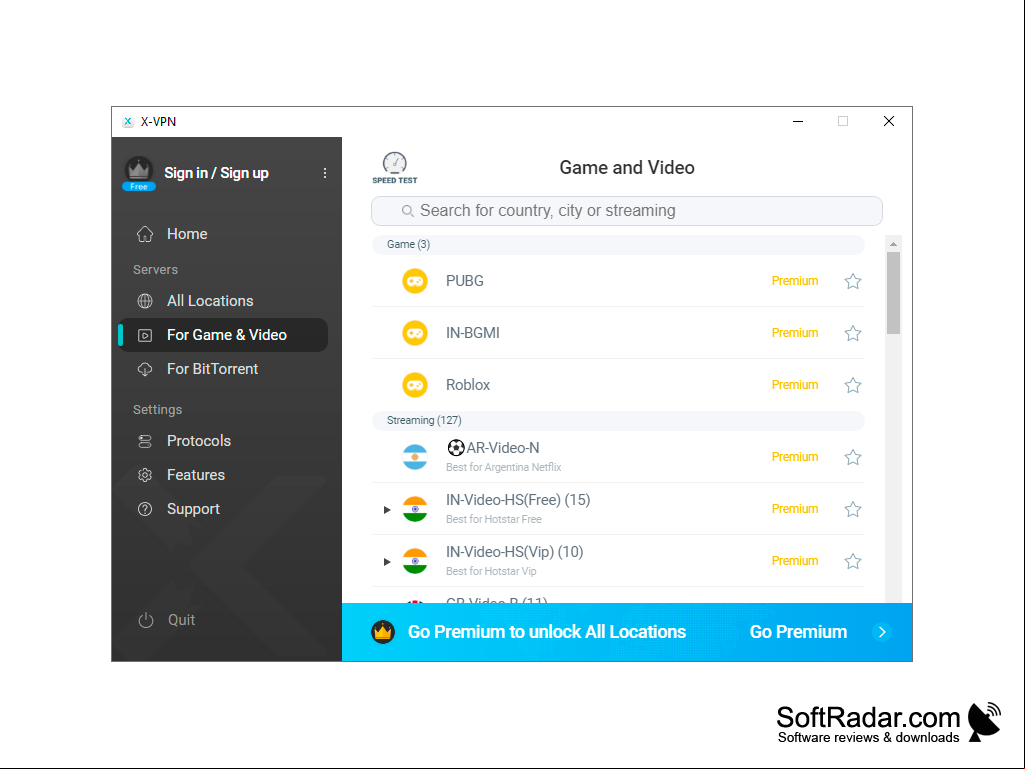
Task: Click the Premium label for Roblox
Action: tap(795, 385)
